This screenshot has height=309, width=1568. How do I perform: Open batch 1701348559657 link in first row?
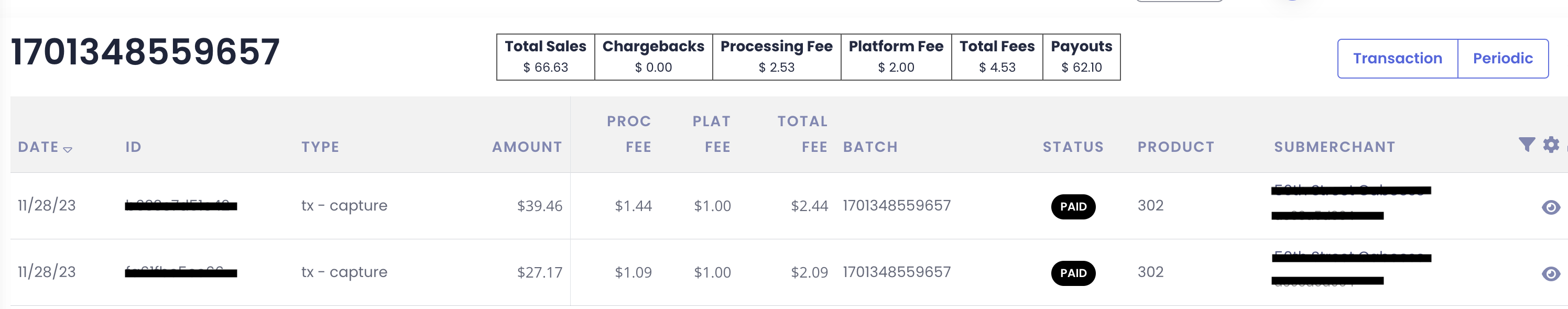[x=896, y=206]
